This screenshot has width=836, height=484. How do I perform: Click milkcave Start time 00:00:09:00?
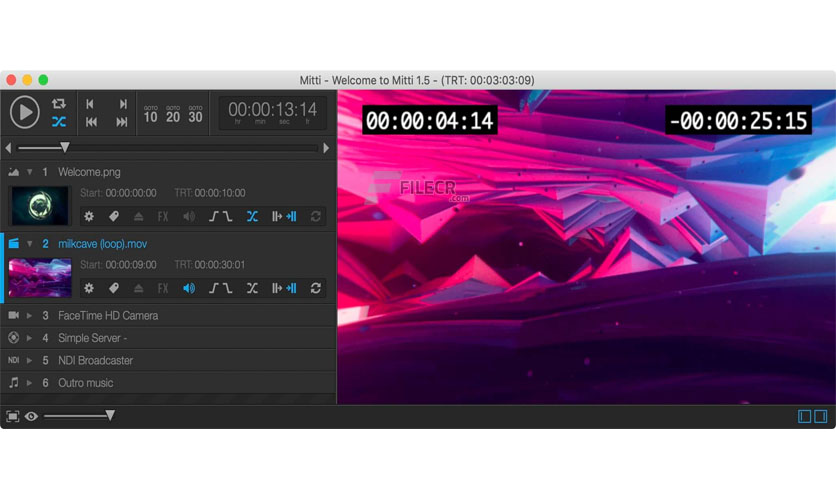(x=131, y=264)
